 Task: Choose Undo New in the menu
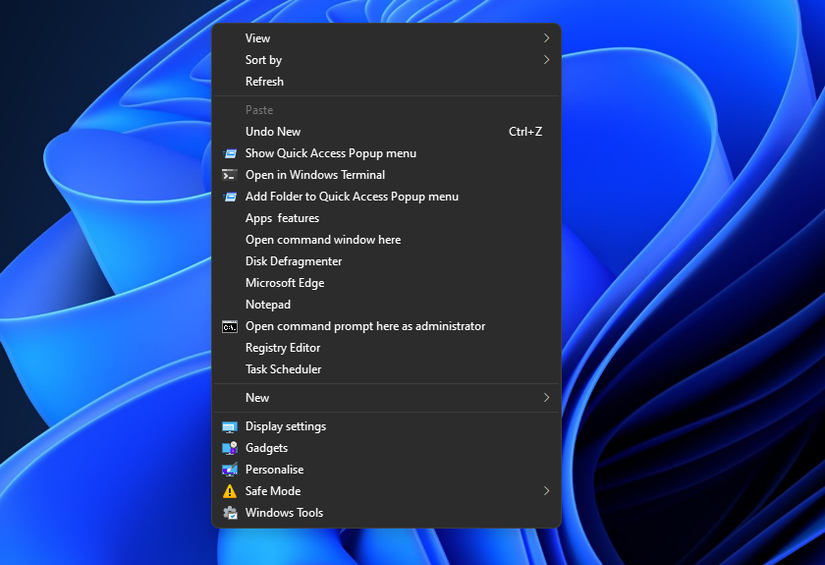[273, 132]
